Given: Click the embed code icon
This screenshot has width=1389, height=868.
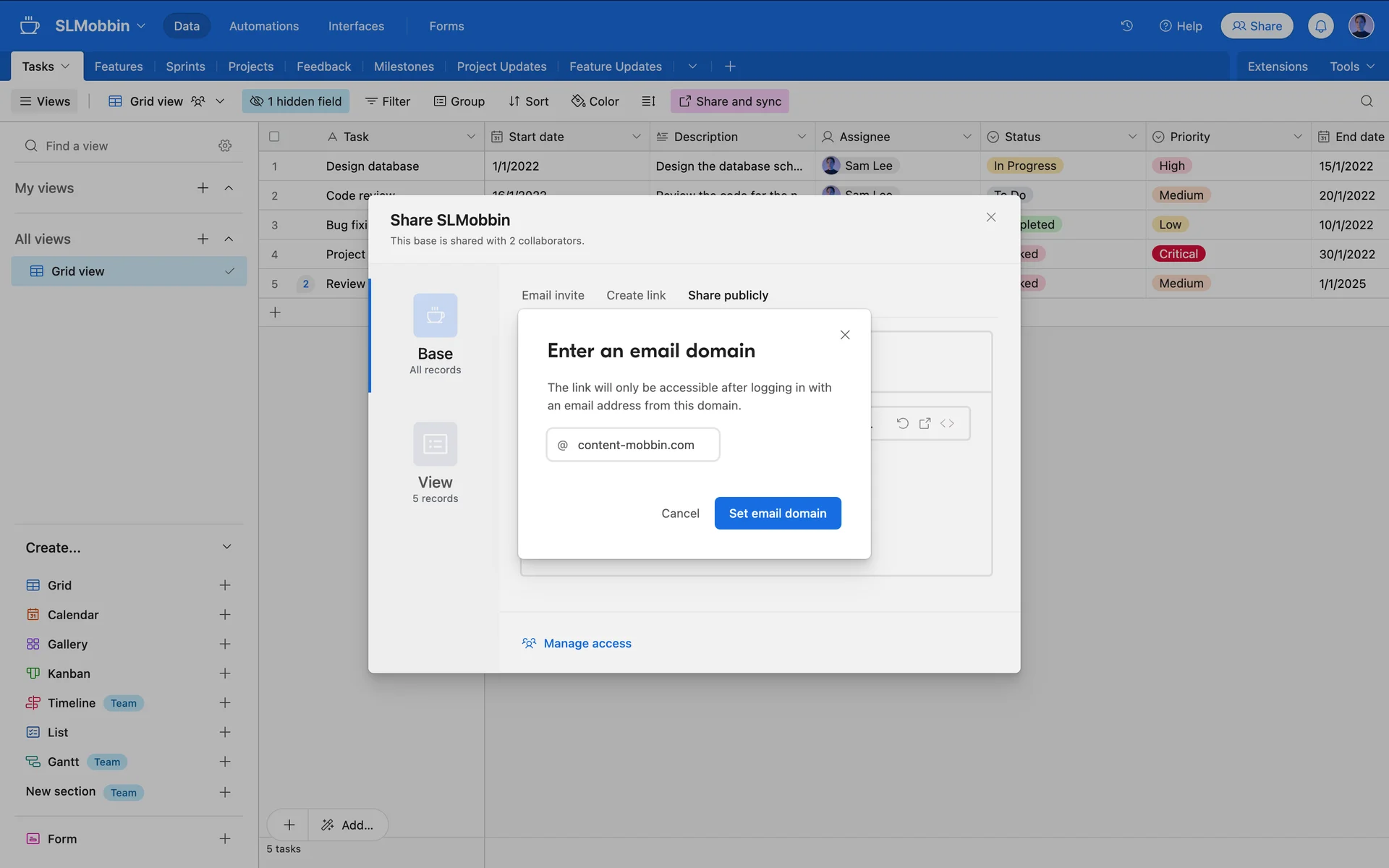Looking at the screenshot, I should pos(947,423).
